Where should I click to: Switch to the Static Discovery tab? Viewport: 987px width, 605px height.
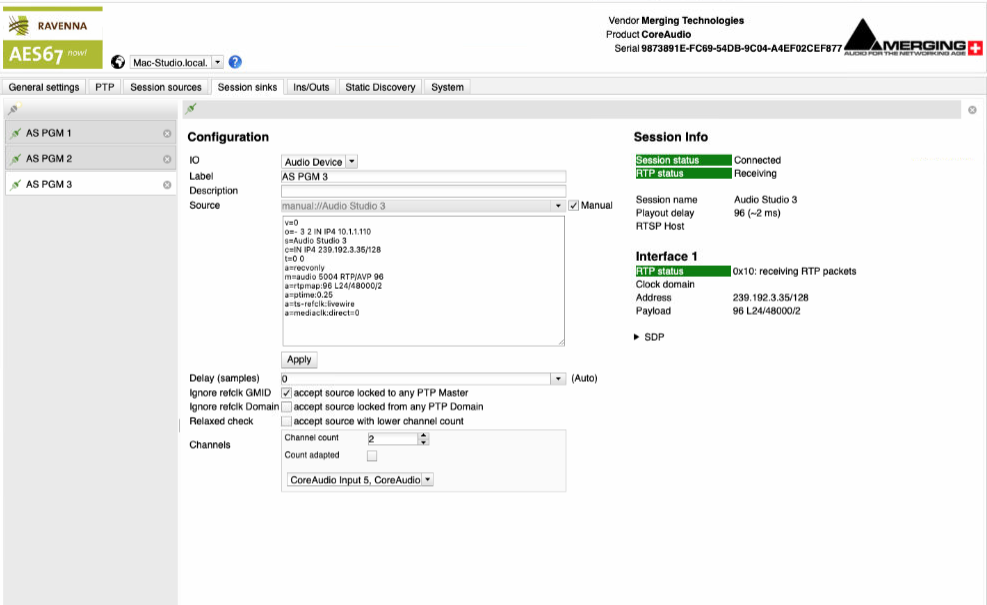coord(380,88)
